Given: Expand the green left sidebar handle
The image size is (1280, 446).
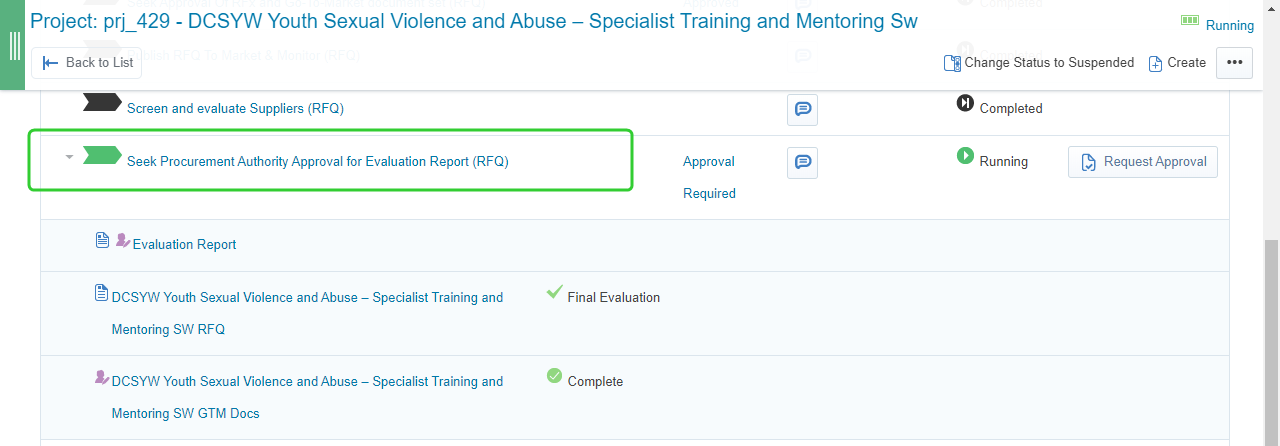Looking at the screenshot, I should [x=13, y=45].
